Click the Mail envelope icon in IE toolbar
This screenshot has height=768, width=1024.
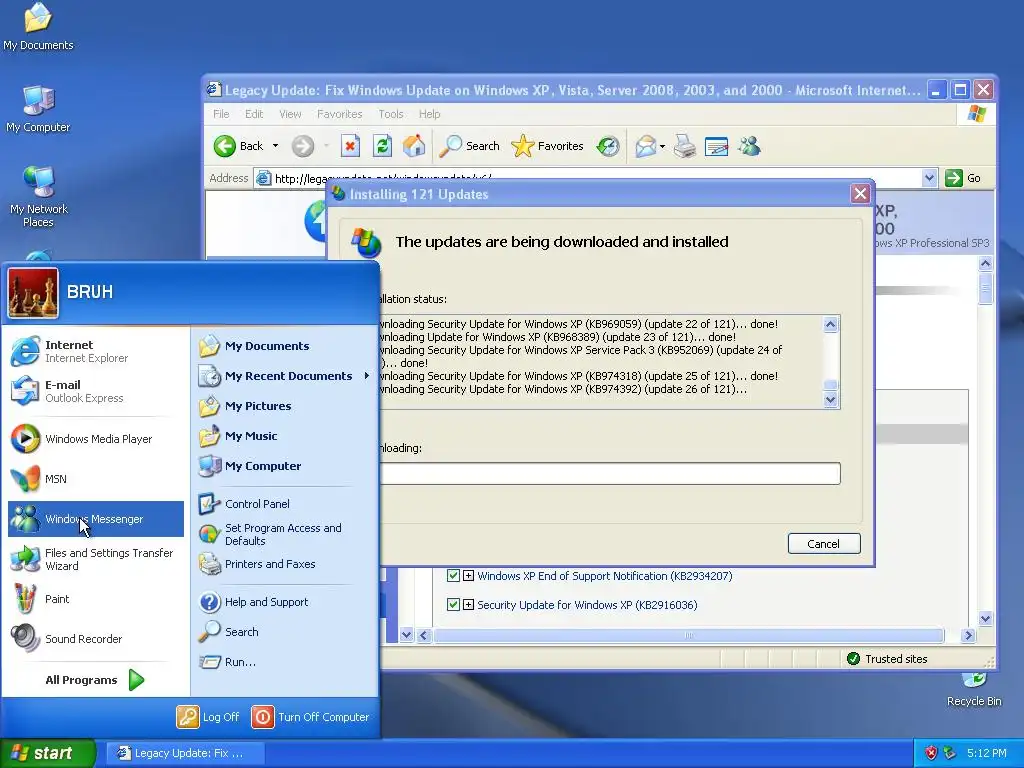click(x=645, y=146)
